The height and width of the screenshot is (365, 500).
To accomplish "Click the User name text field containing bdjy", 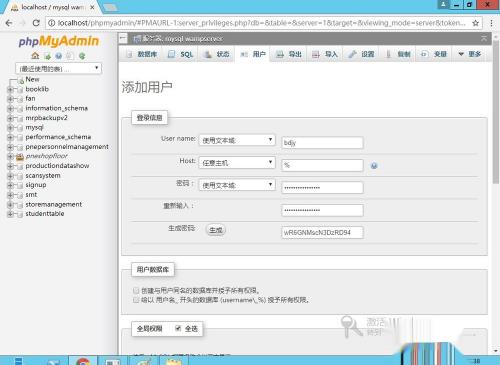I will pyautogui.click(x=322, y=143).
